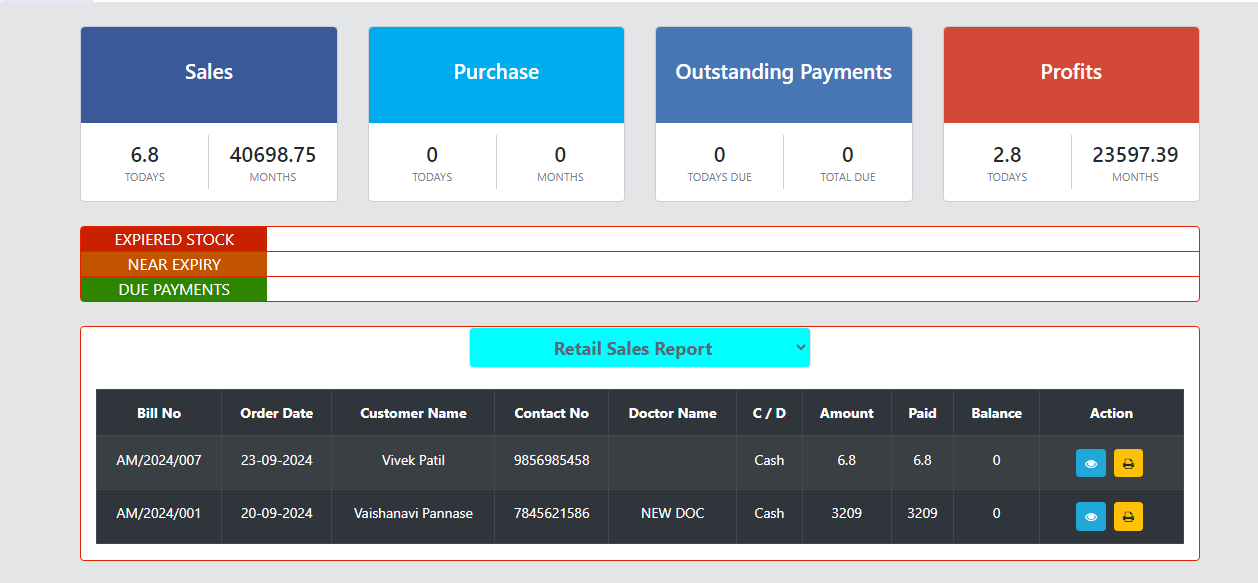The width and height of the screenshot is (1258, 583).
Task: Click the Bill No column header
Action: [x=159, y=413]
